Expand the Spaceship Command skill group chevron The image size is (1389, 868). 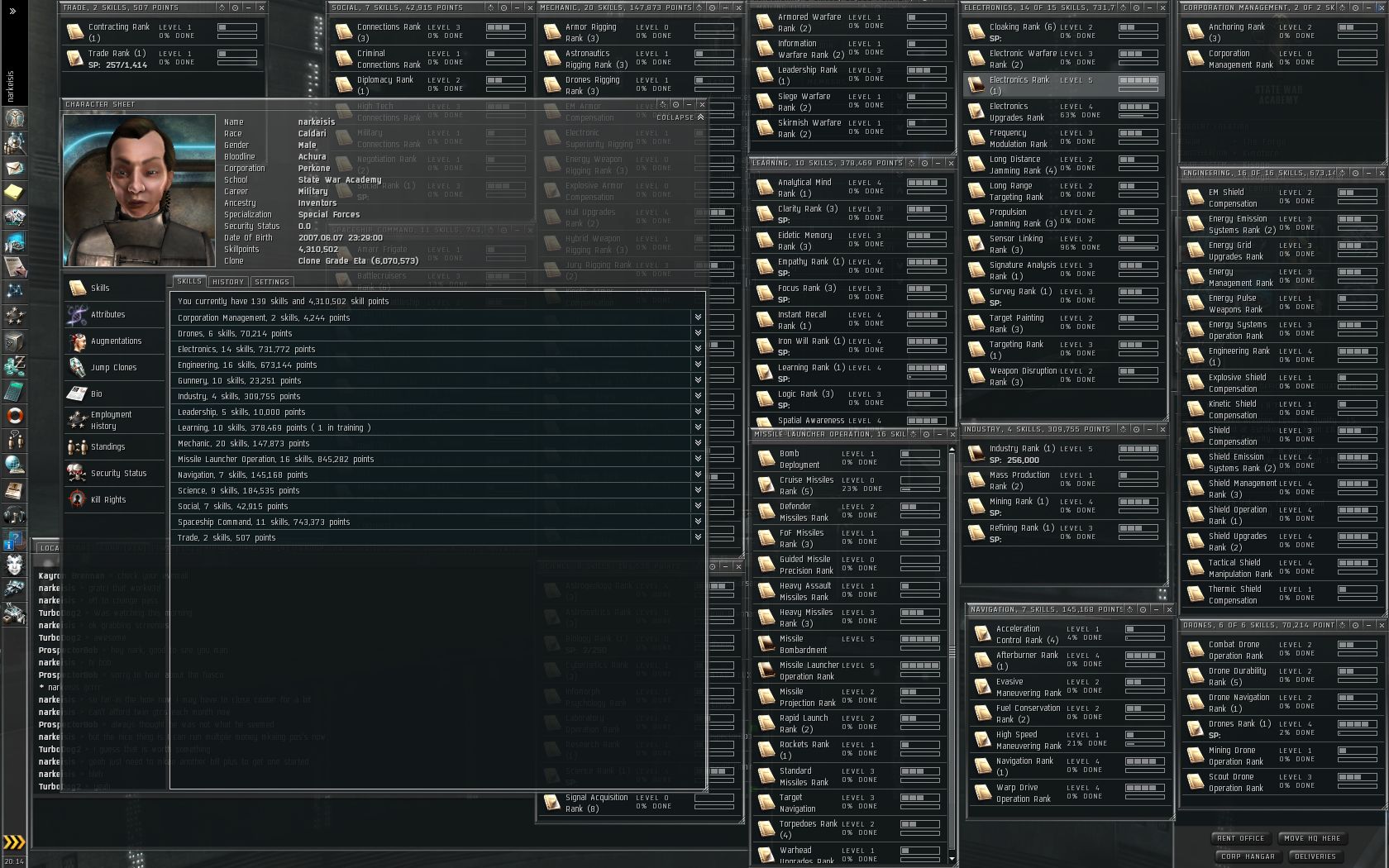pos(698,522)
